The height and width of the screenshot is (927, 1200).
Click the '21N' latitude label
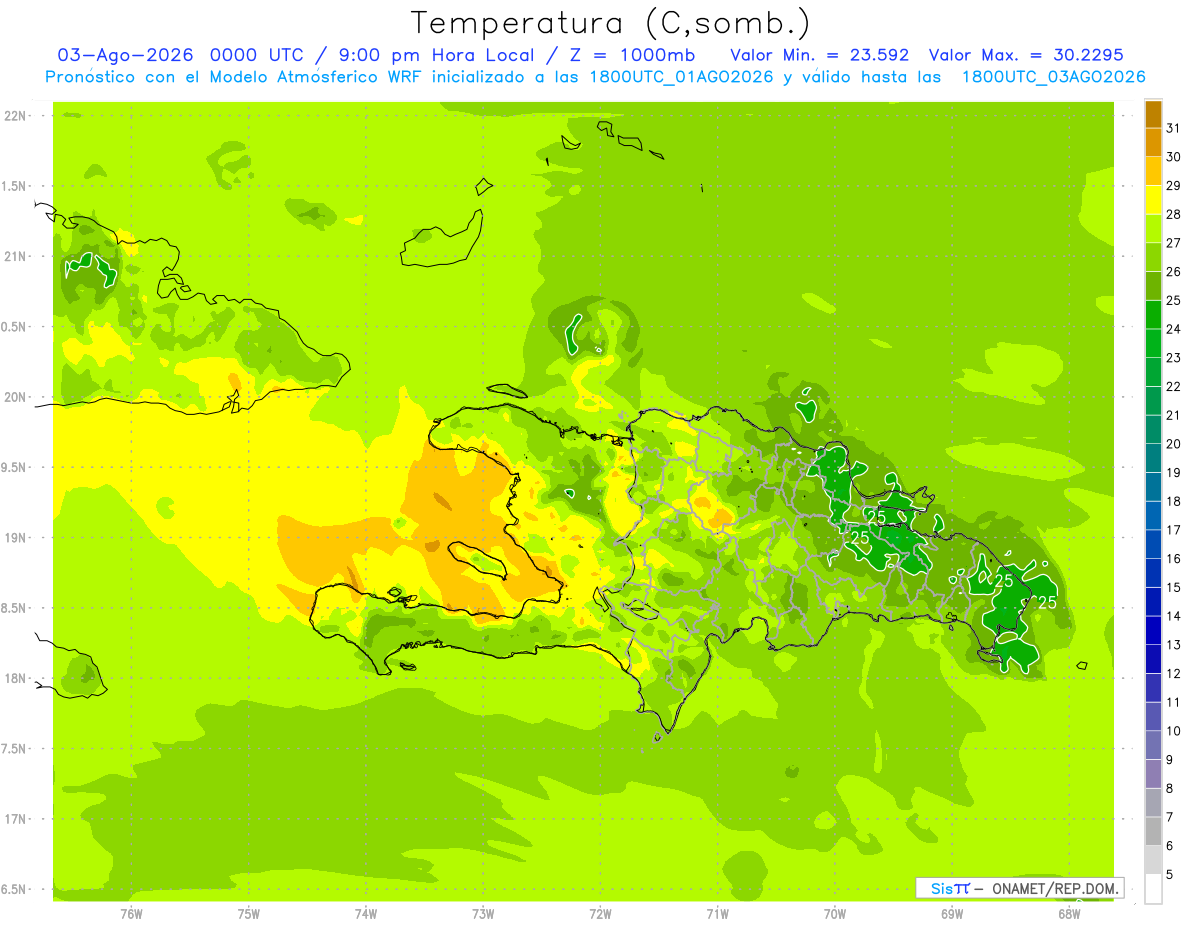point(15,257)
